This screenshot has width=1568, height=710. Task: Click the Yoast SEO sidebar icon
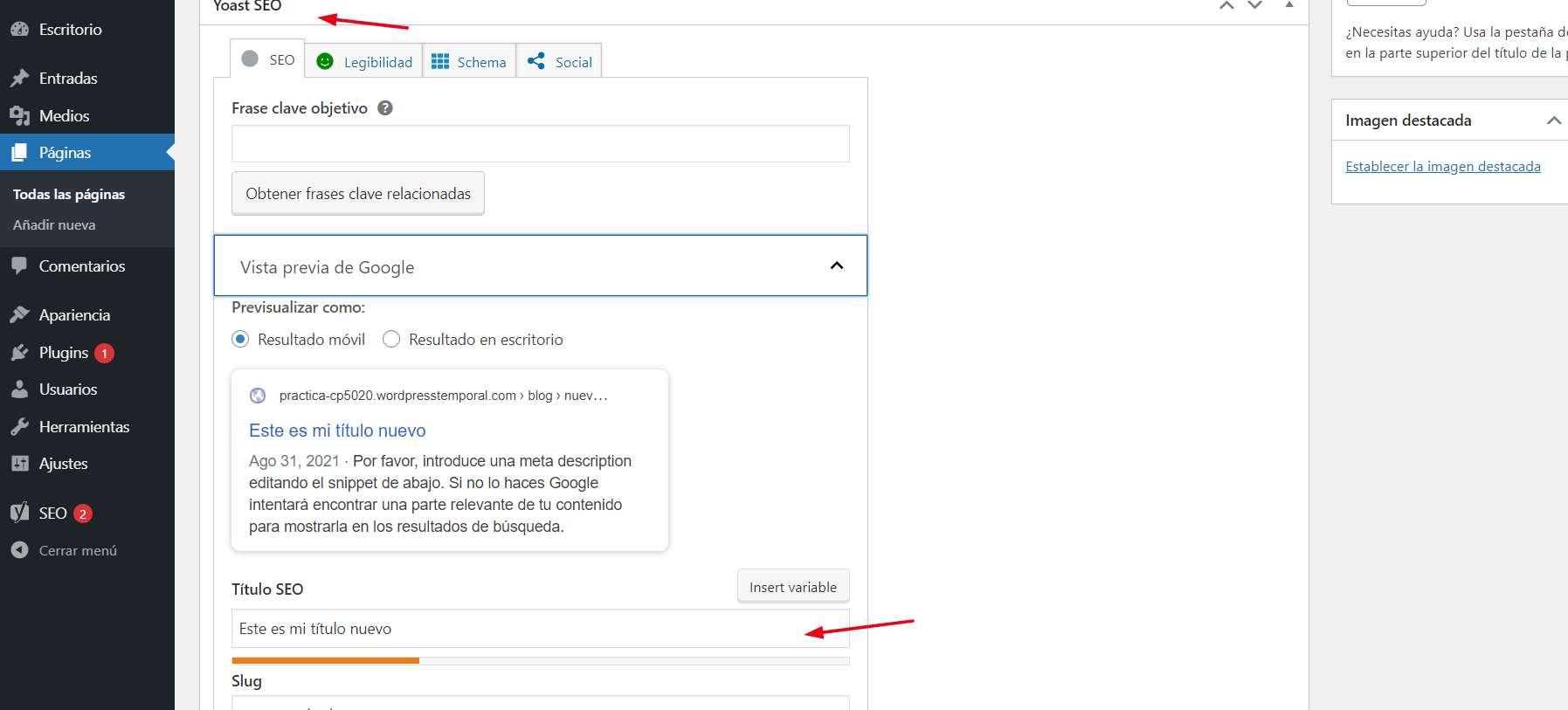(x=19, y=514)
